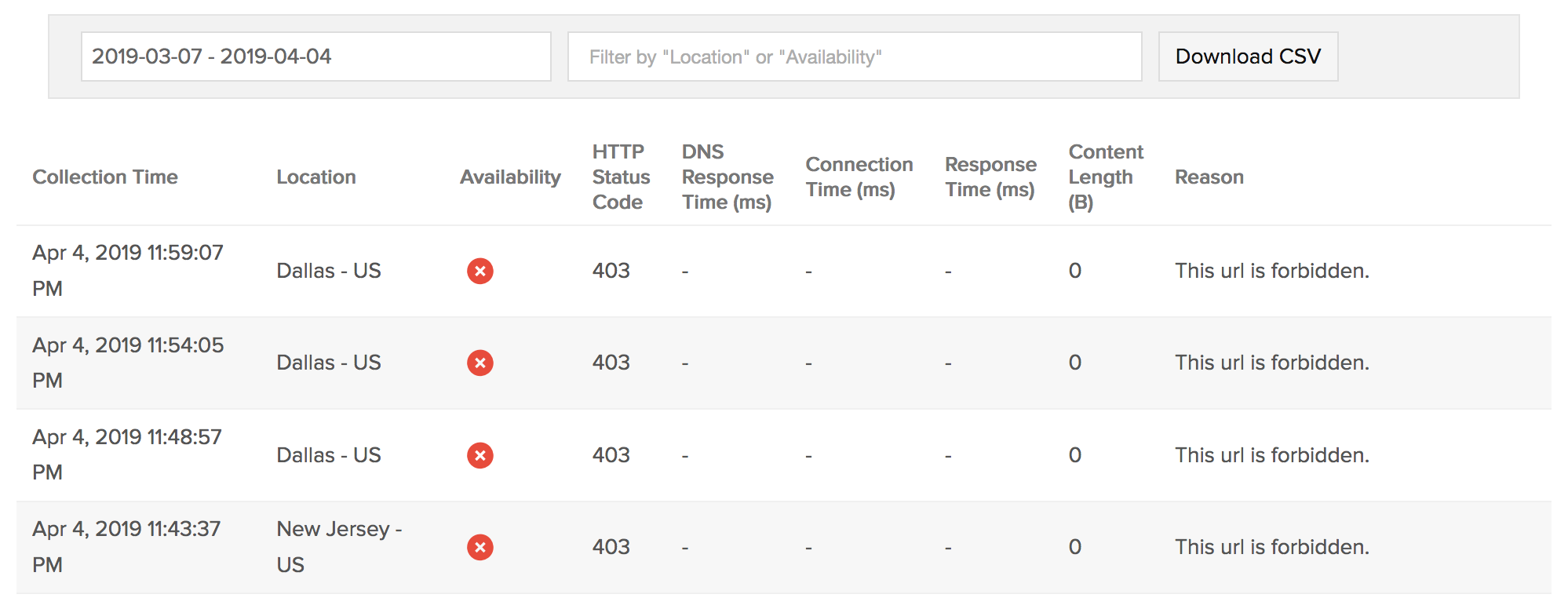Click the red X icon for 11:54:05 PM row
Image resolution: width=1568 pixels, height=609 pixels.
click(480, 363)
